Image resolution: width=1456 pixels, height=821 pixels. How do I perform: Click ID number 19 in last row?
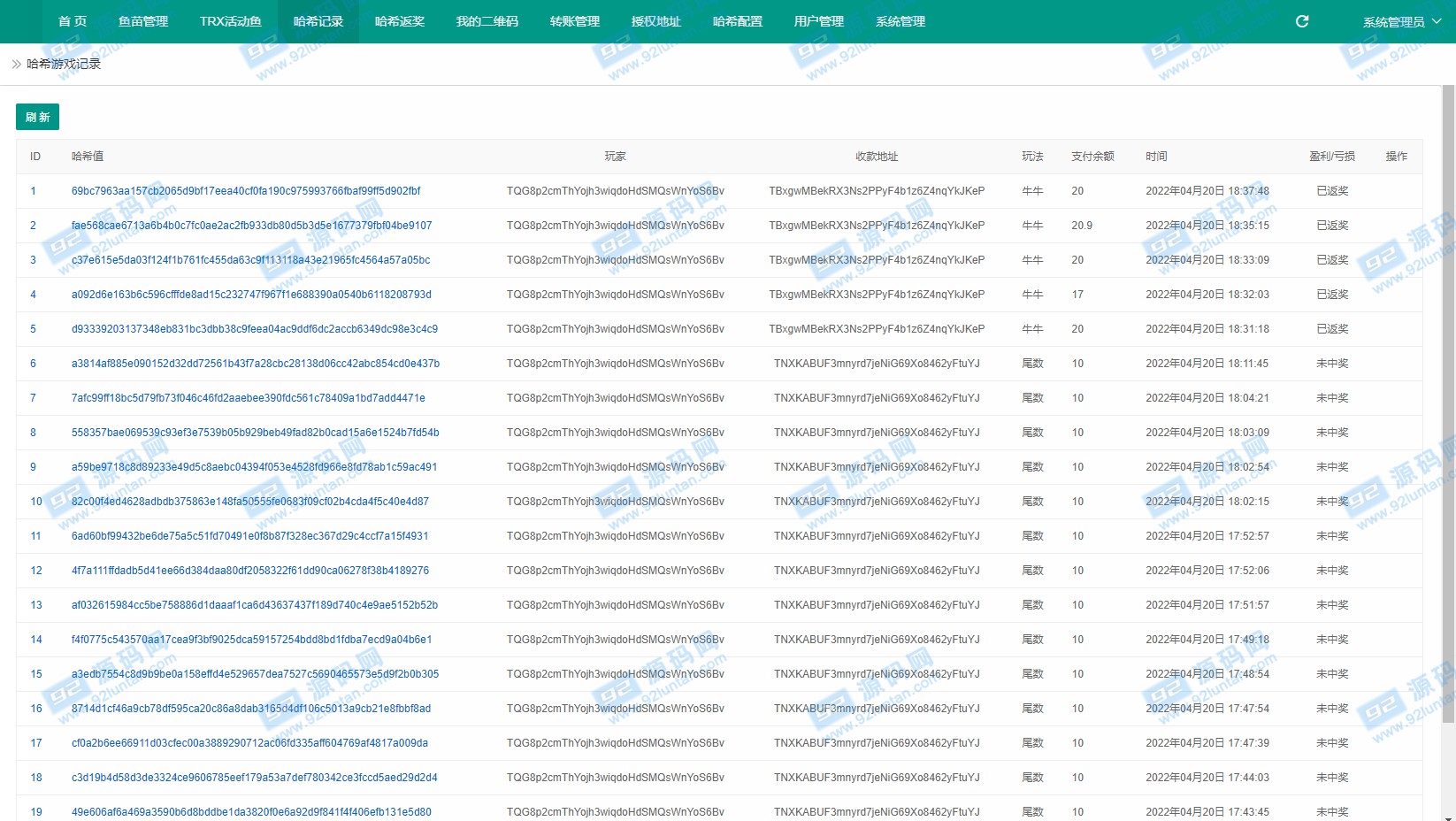pos(36,812)
